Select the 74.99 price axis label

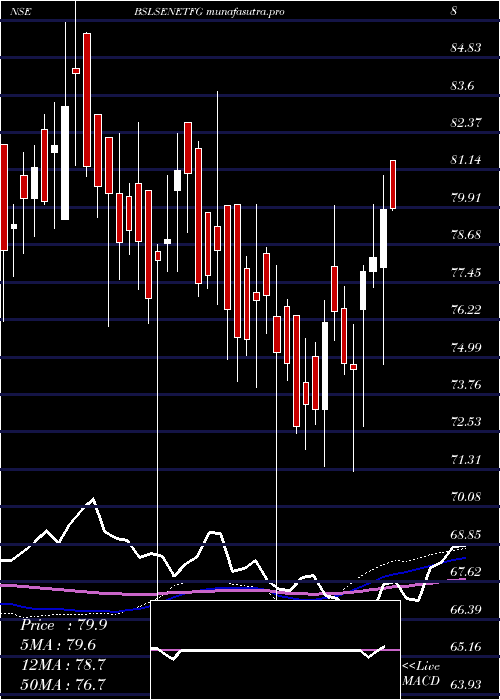(x=466, y=347)
